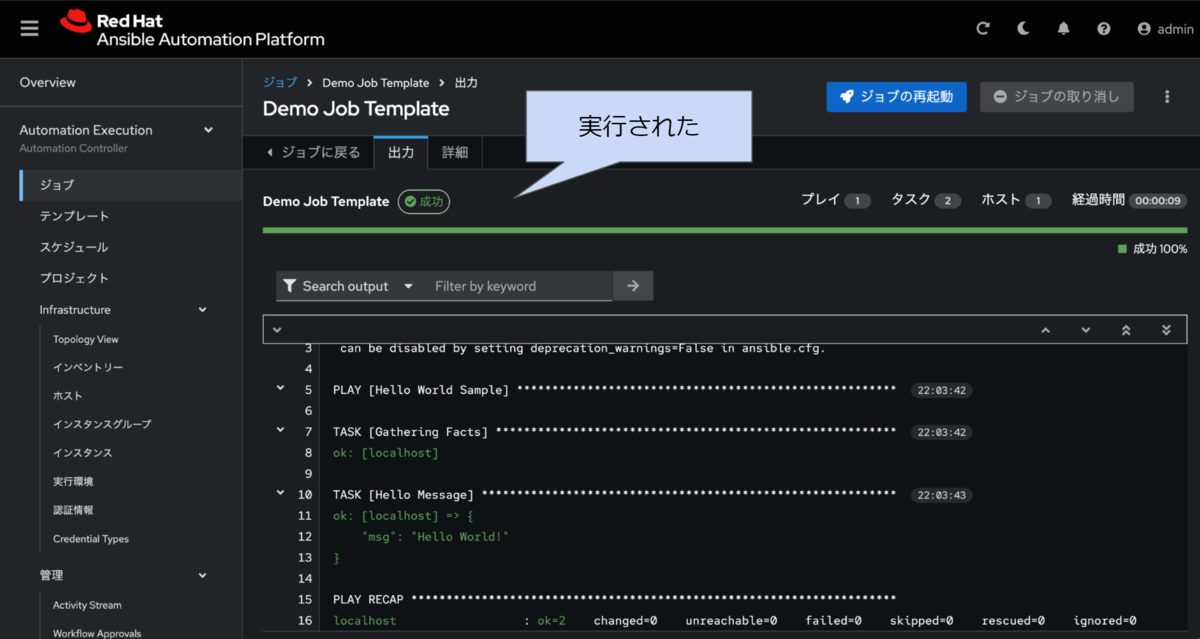1200x639 pixels.
Task: Open the notifications bell
Action: (x=1063, y=29)
